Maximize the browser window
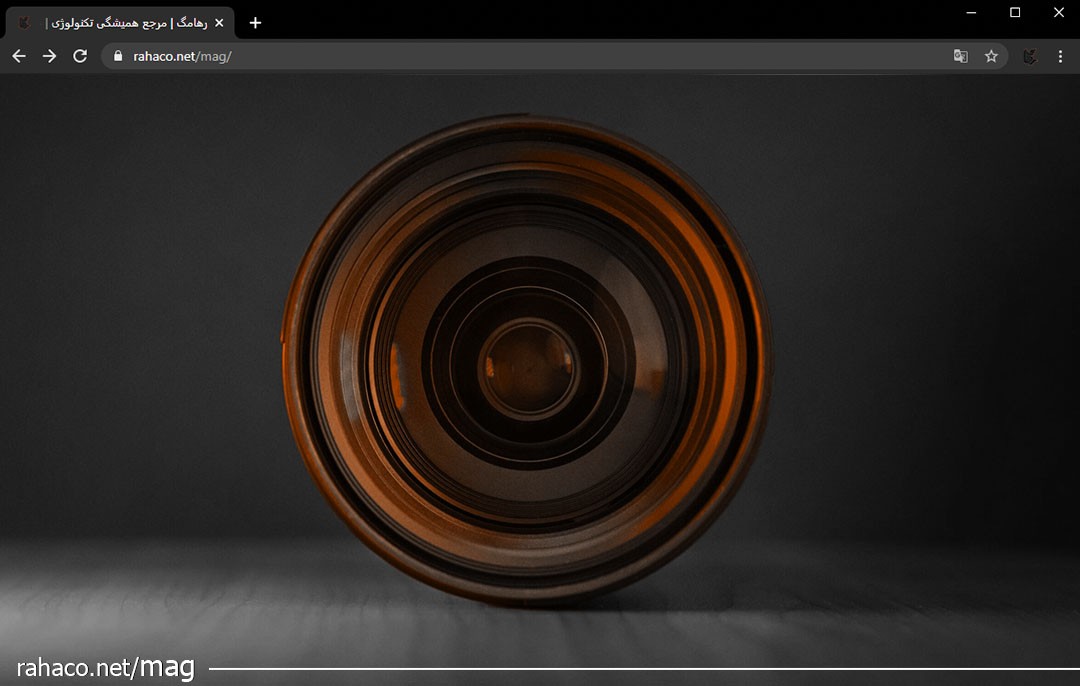This screenshot has height=686, width=1080. (1015, 13)
